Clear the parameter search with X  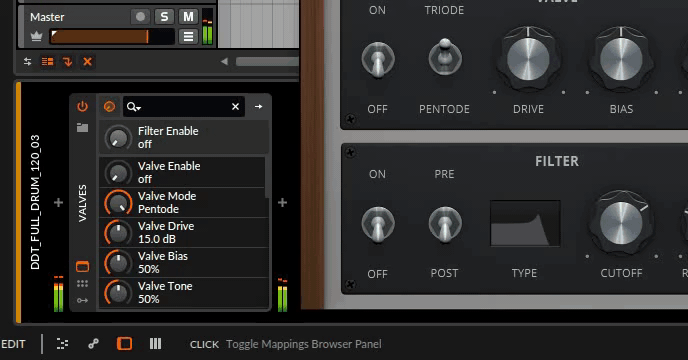pyautogui.click(x=235, y=106)
